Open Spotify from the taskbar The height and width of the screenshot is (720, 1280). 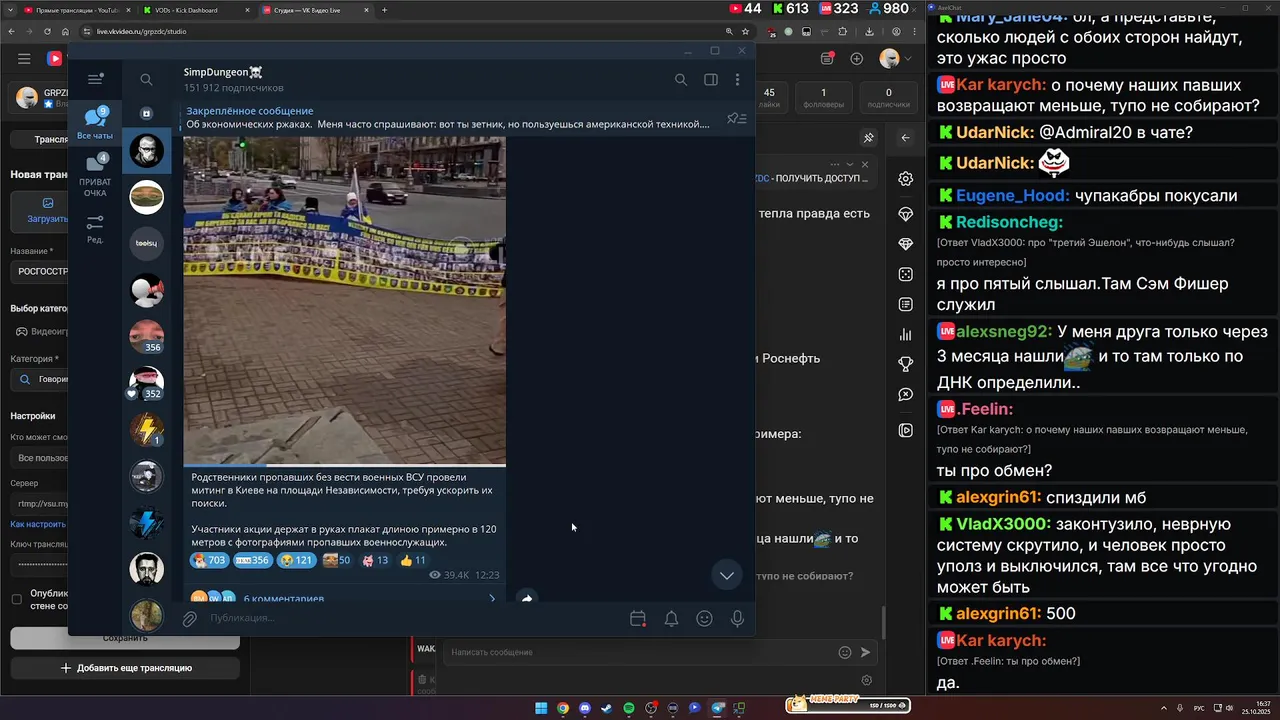tap(629, 708)
